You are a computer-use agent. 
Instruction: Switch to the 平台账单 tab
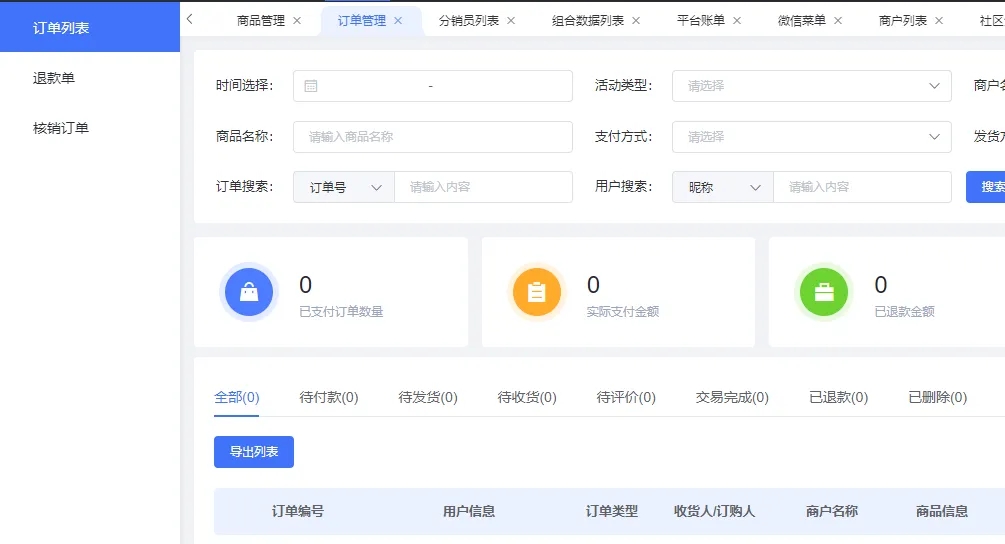[701, 21]
